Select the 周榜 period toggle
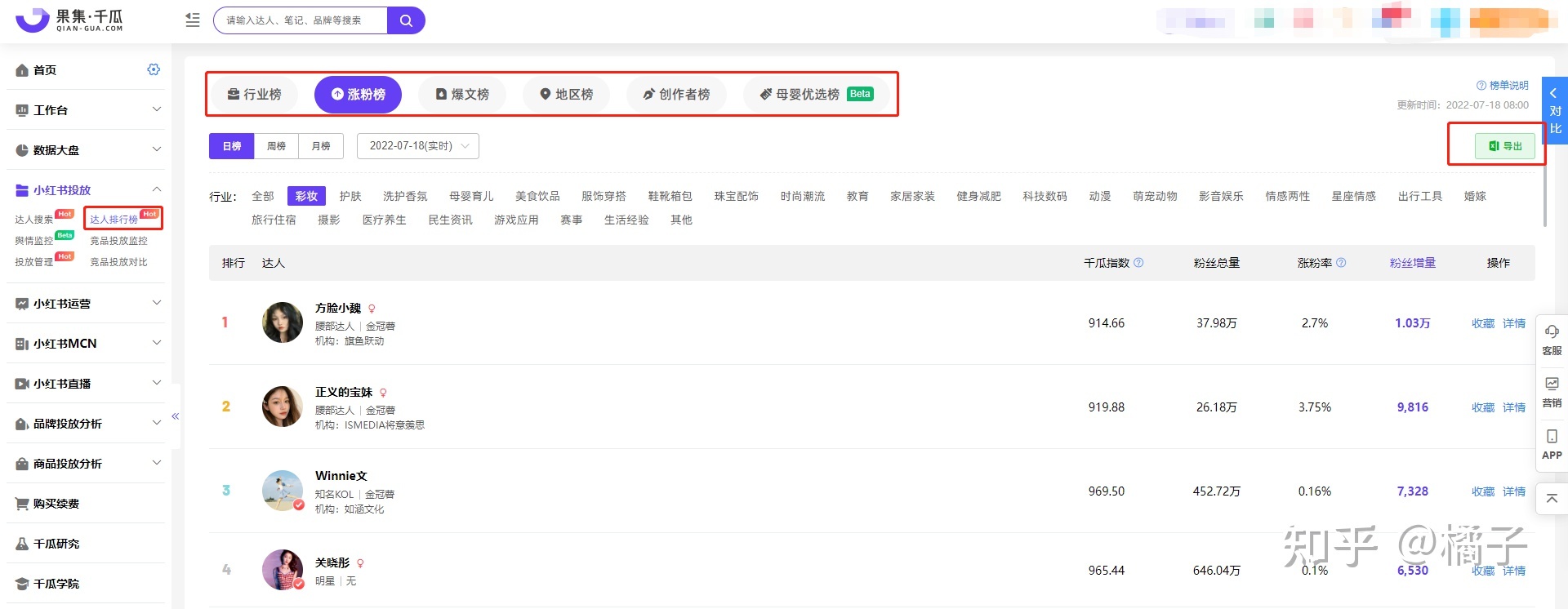 (x=277, y=146)
